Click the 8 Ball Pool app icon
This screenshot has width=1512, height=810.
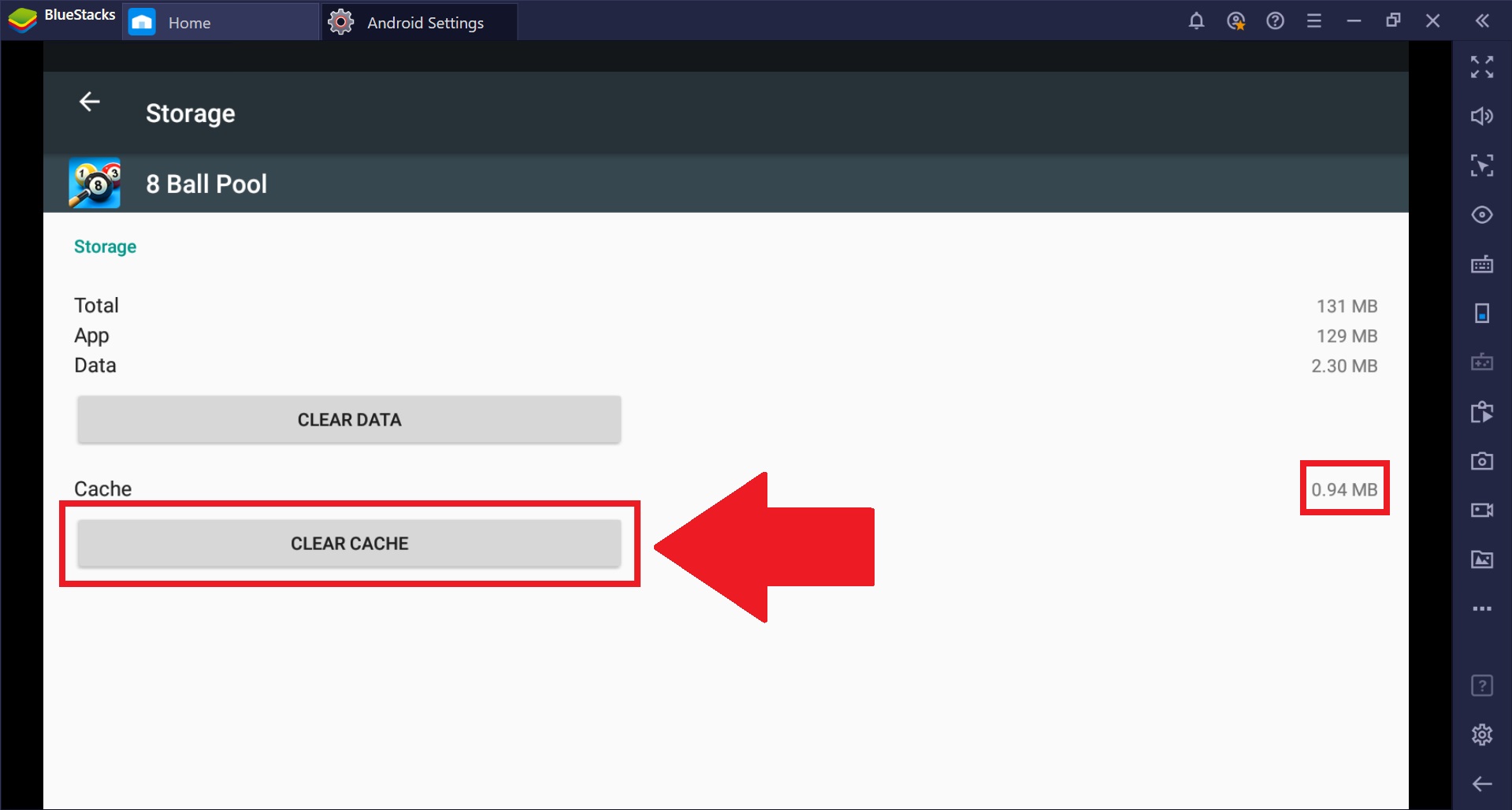[x=95, y=184]
